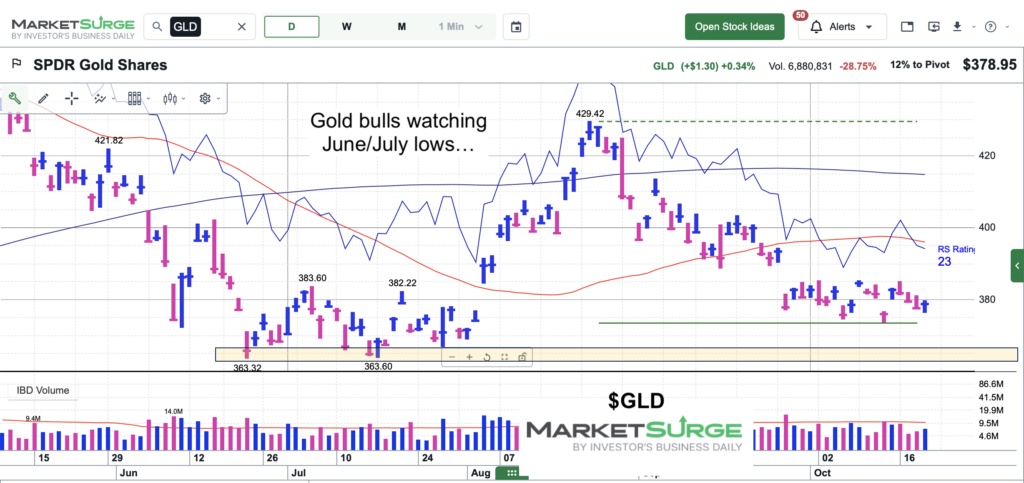Click the -28.75% volume change

click(x=858, y=65)
